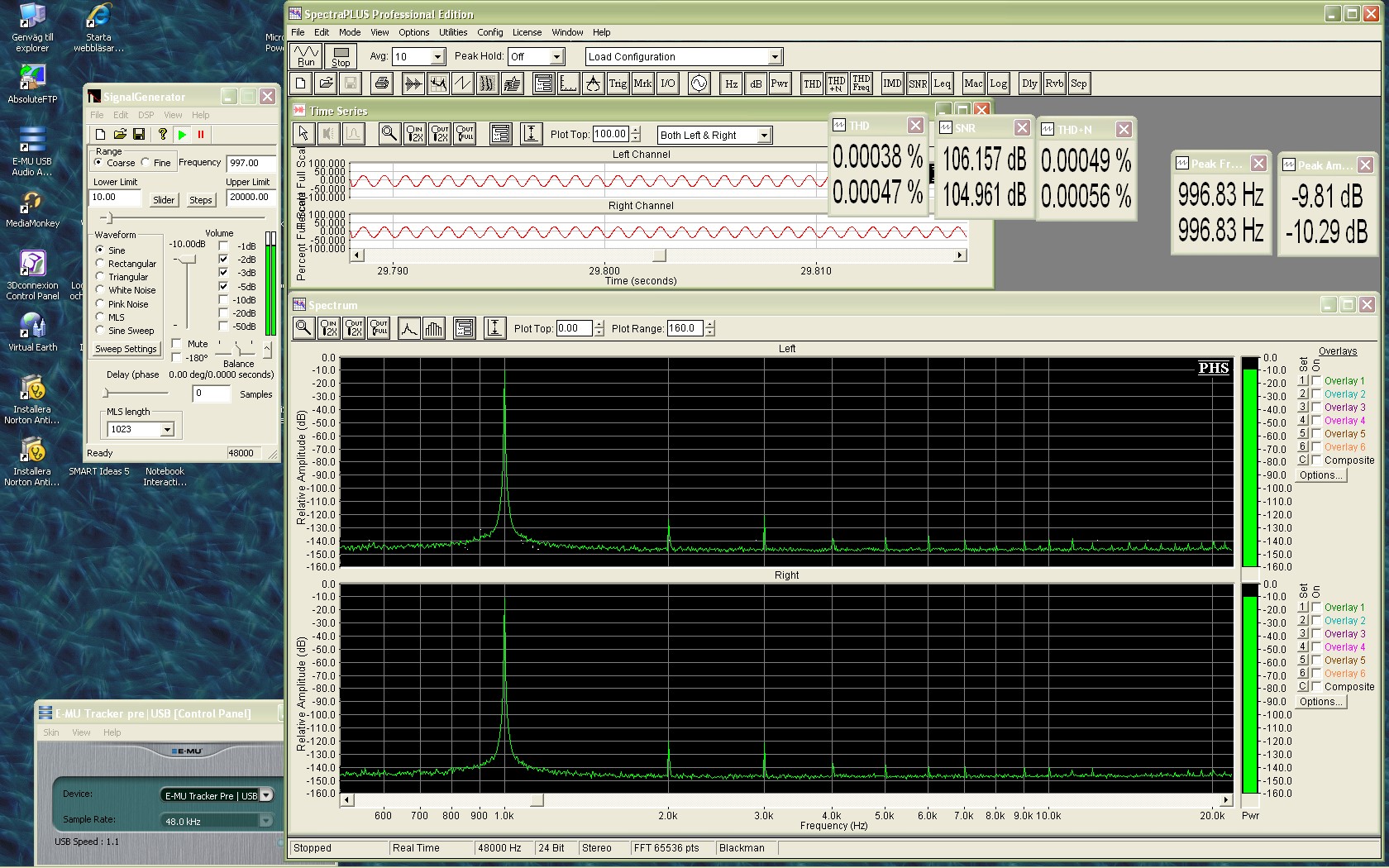Open the Utilities menu in SpectraPLUS
Image resolution: width=1389 pixels, height=868 pixels.
[x=453, y=32]
